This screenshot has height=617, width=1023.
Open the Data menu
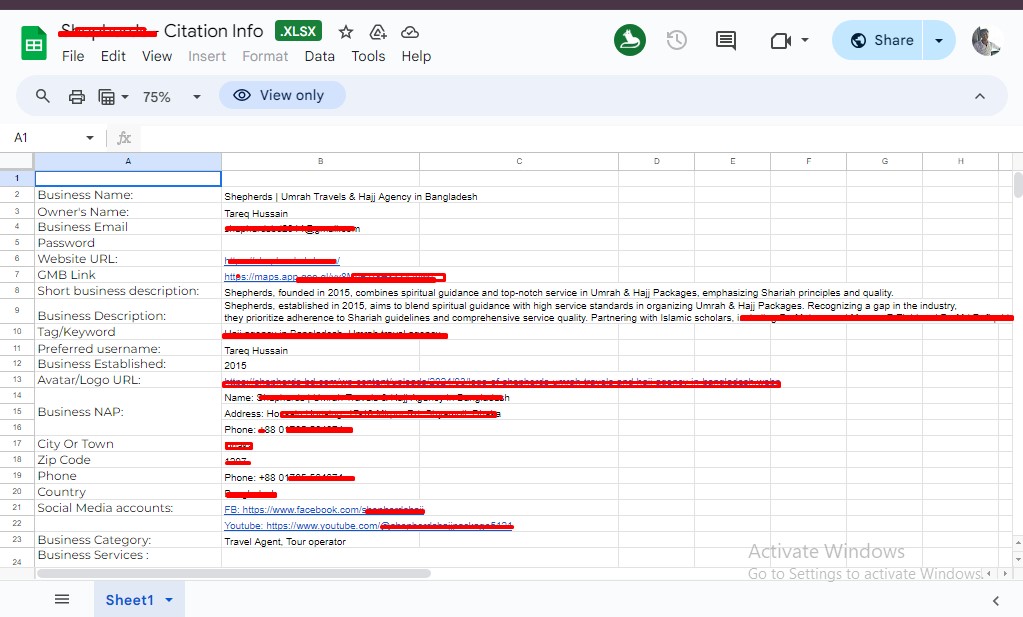pos(319,56)
